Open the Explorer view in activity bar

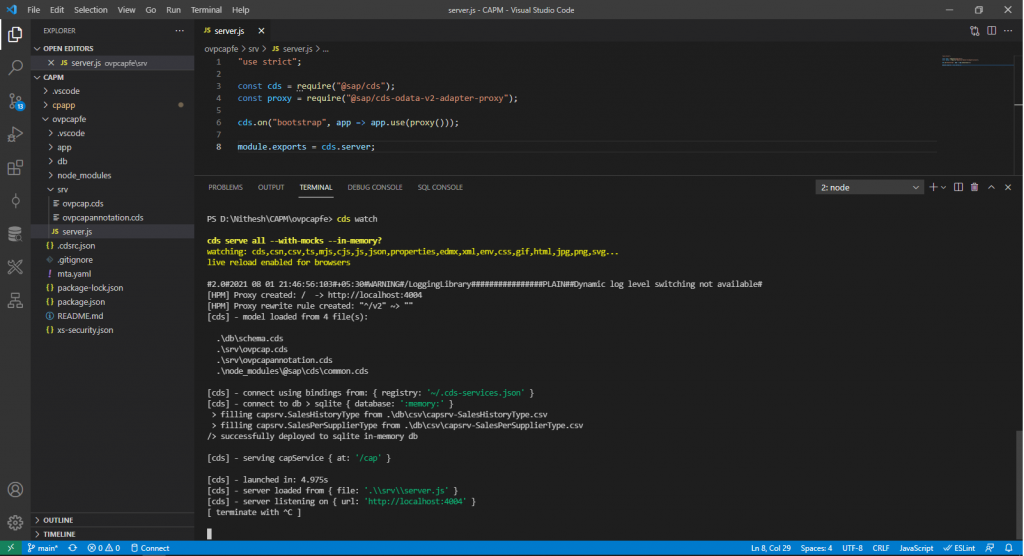pyautogui.click(x=15, y=34)
